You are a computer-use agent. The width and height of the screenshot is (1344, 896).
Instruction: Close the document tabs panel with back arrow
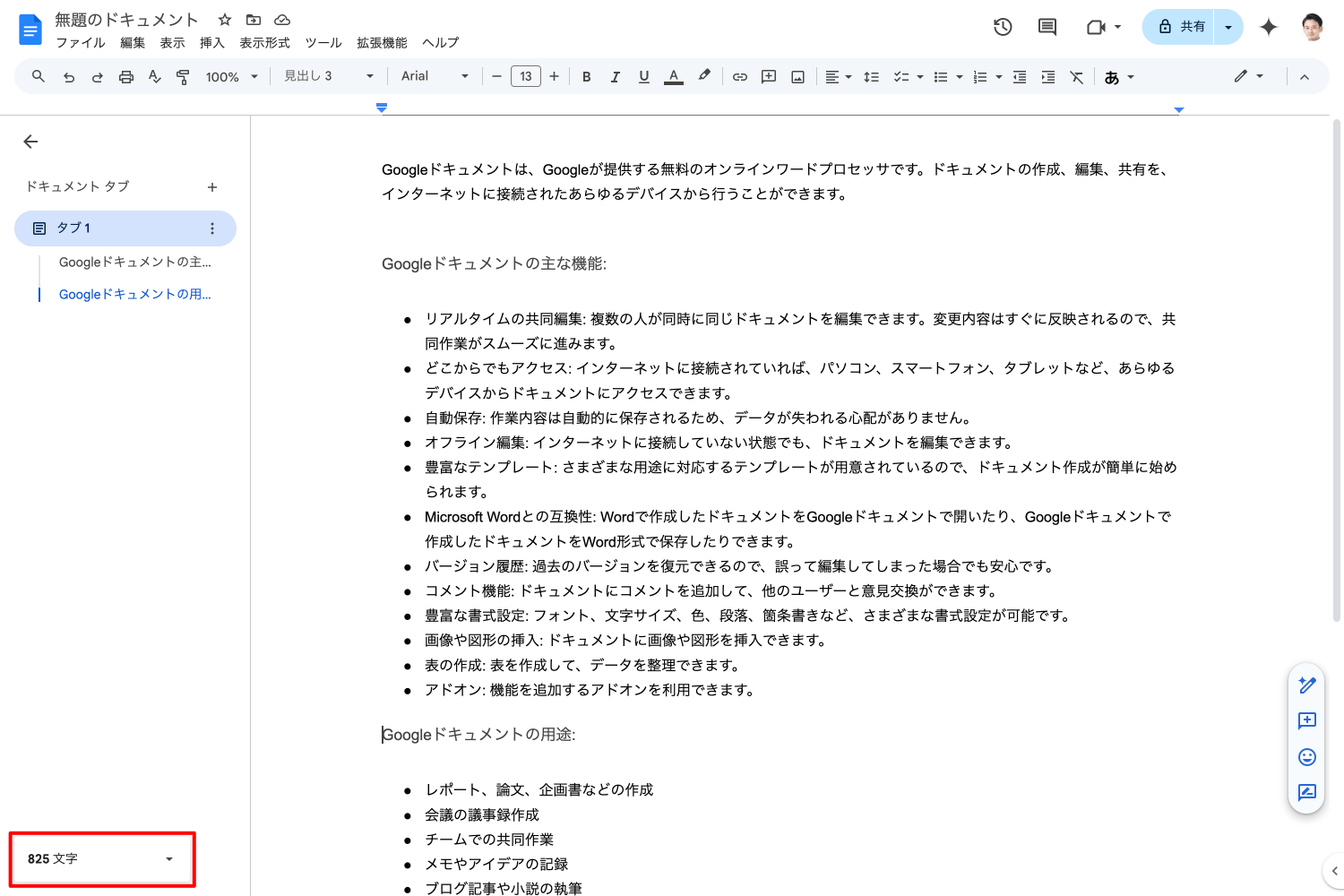[30, 142]
